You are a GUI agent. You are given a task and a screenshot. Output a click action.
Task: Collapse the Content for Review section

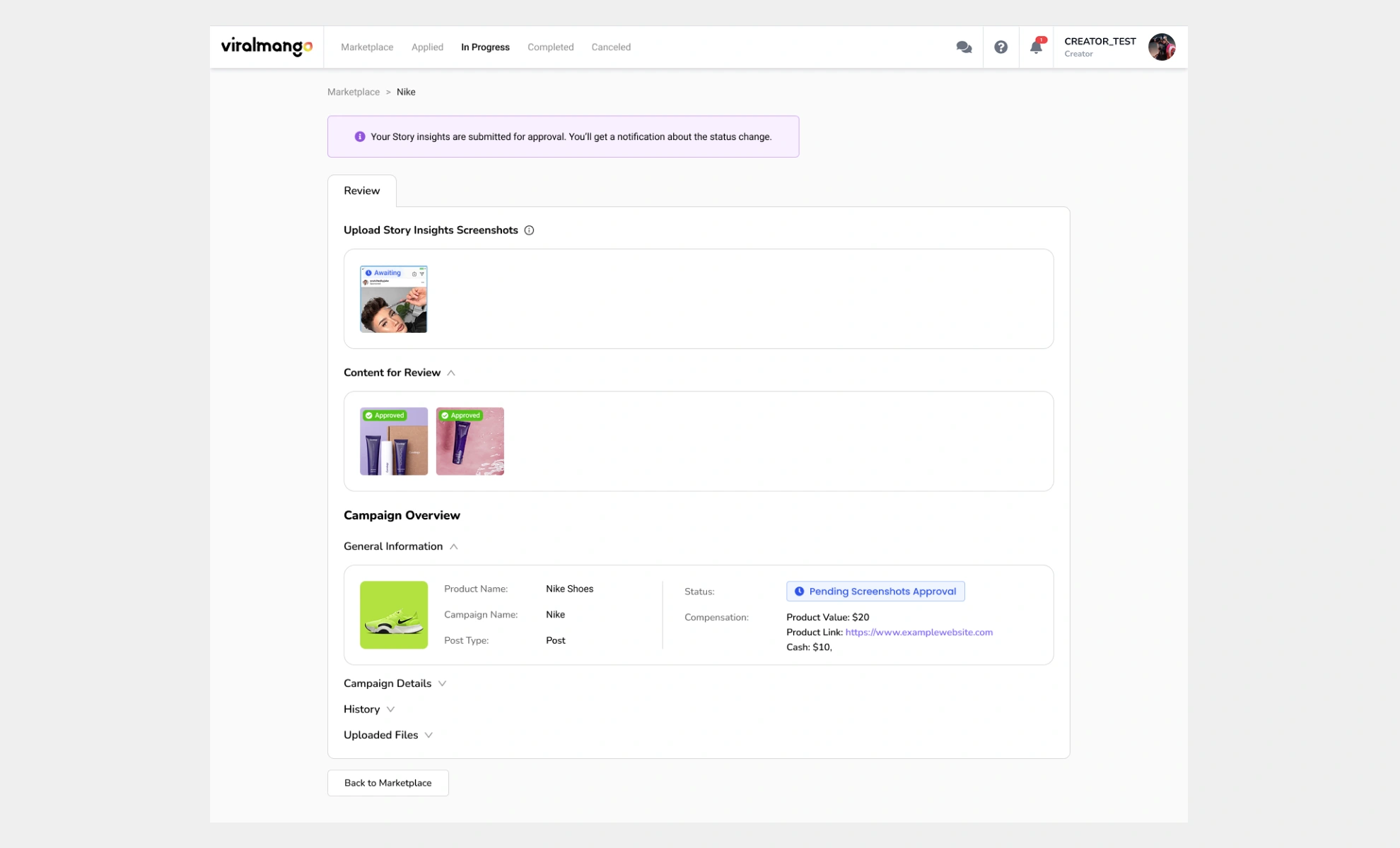(x=451, y=372)
